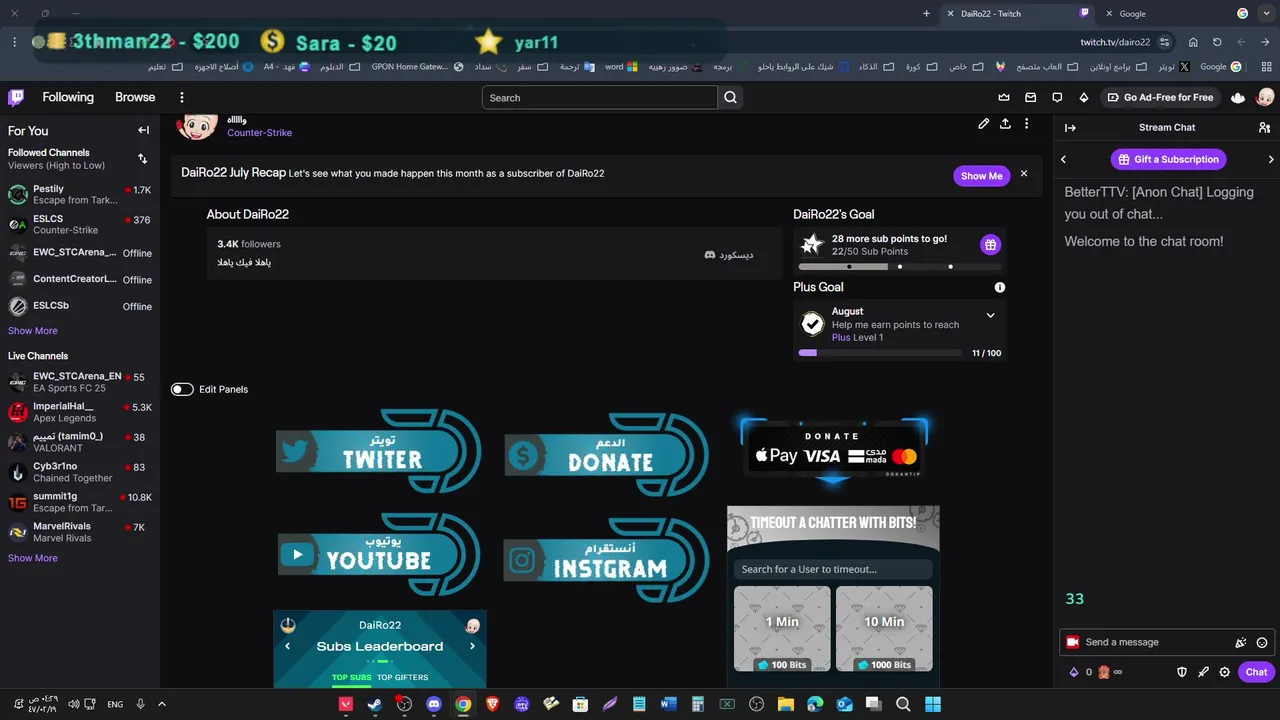
Task: Expand Show More under followed channels
Action: coord(33,331)
